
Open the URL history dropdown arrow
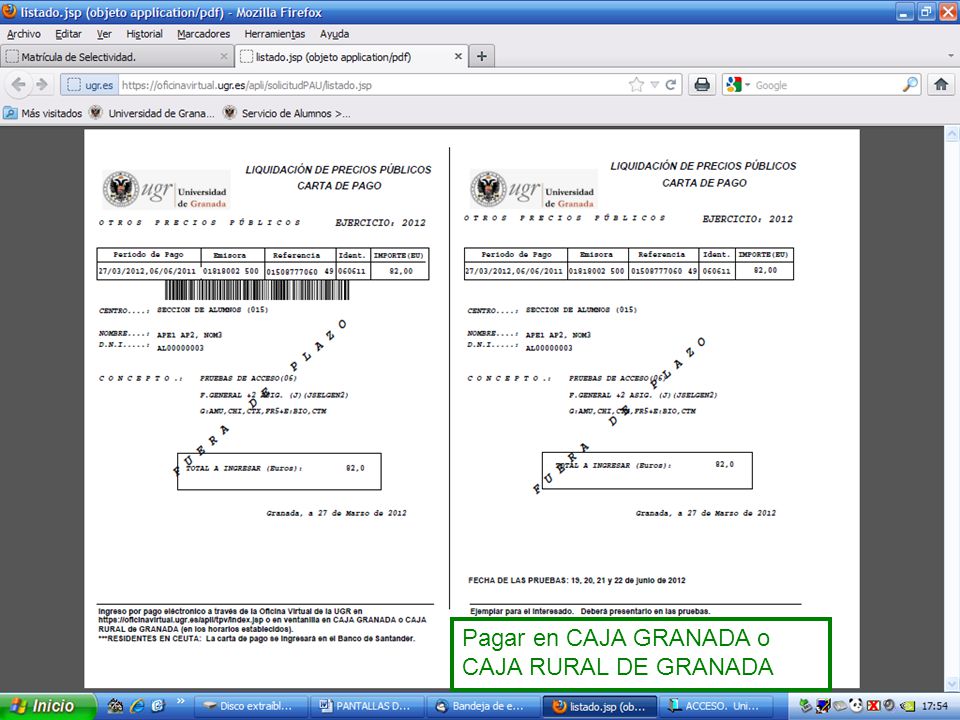(654, 84)
